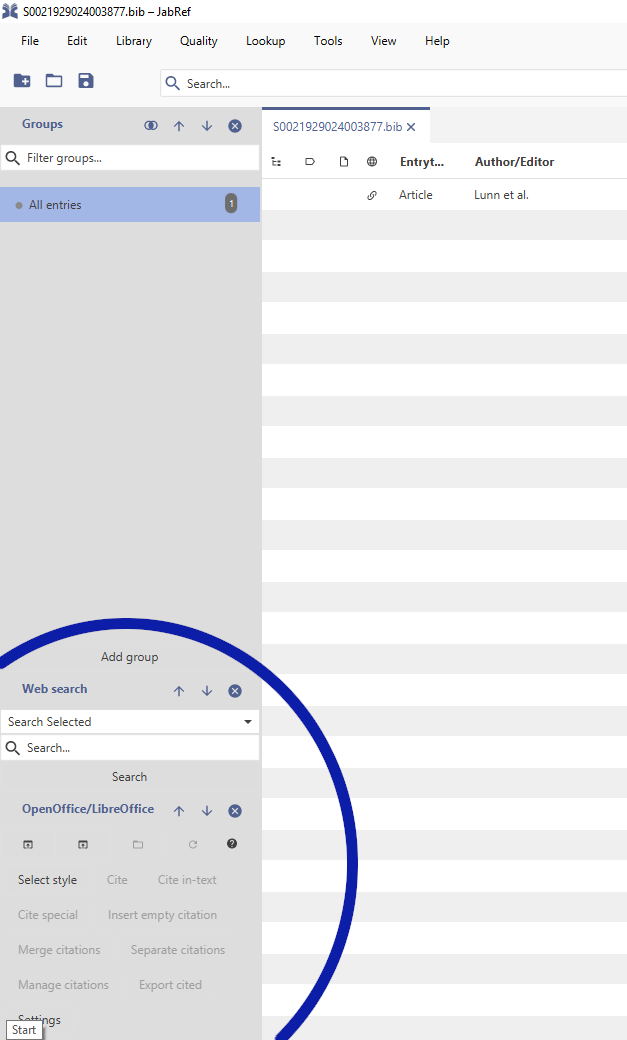Screen dimensions: 627x1040
Task: Click the Open library folder icon
Action: click(54, 81)
